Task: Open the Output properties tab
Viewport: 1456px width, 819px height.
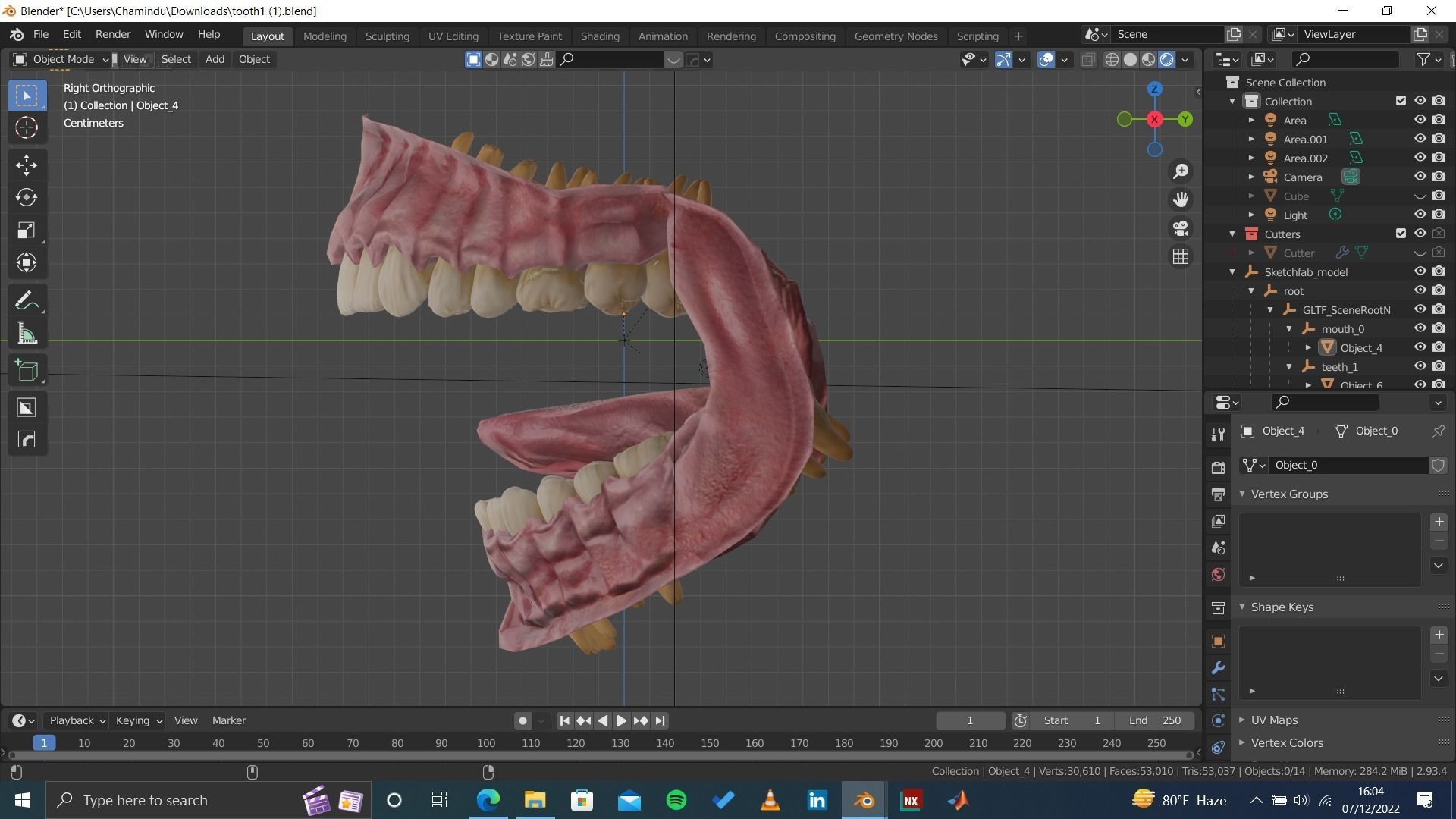Action: [x=1218, y=494]
